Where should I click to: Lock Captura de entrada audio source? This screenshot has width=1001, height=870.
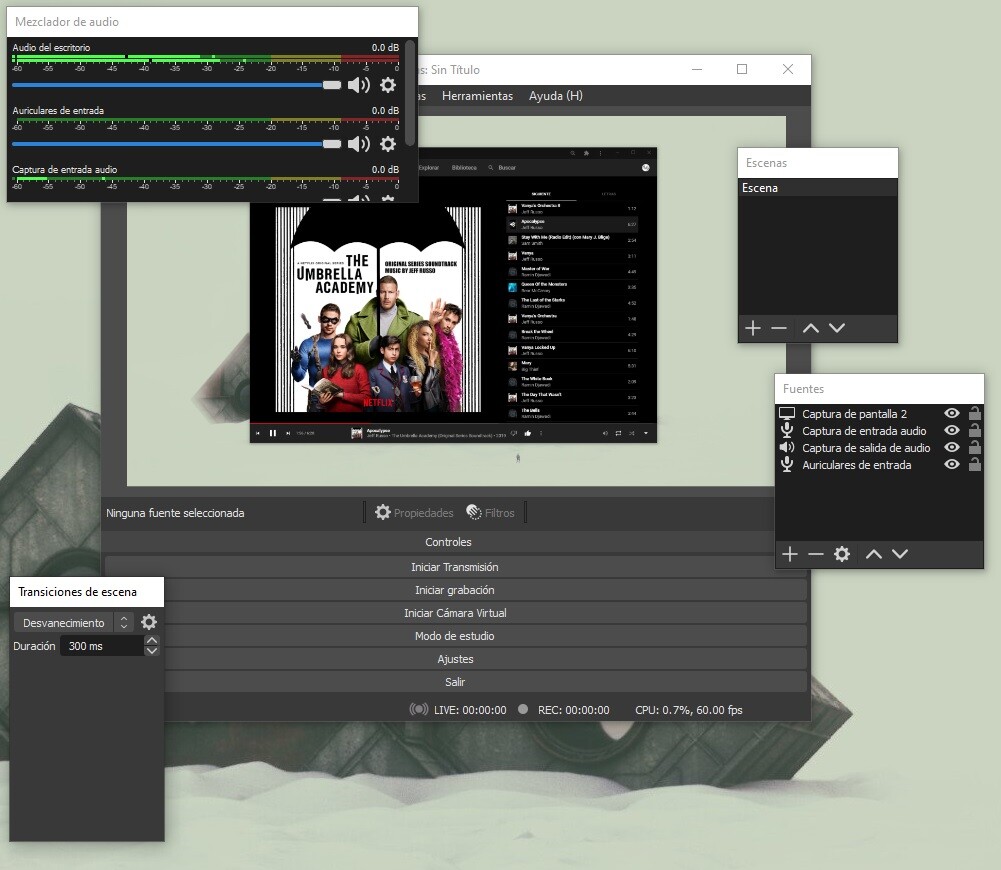point(974,430)
